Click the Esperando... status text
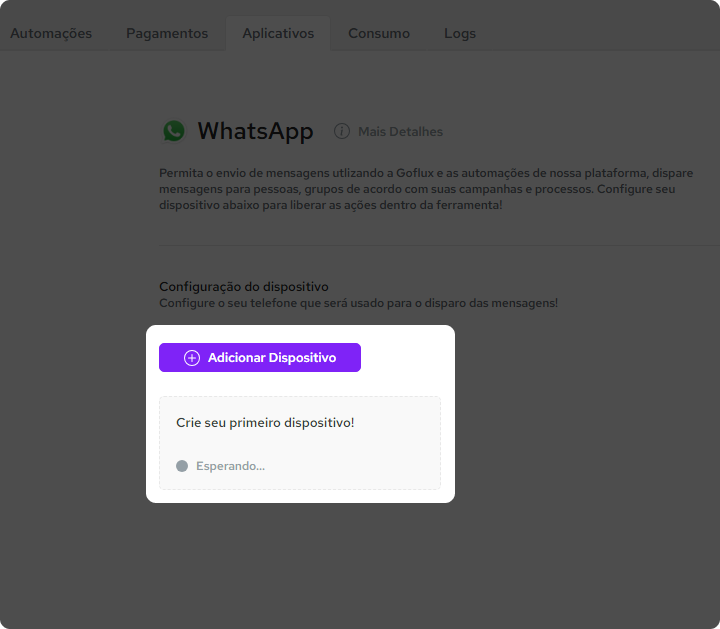The height and width of the screenshot is (629, 720). 231,466
